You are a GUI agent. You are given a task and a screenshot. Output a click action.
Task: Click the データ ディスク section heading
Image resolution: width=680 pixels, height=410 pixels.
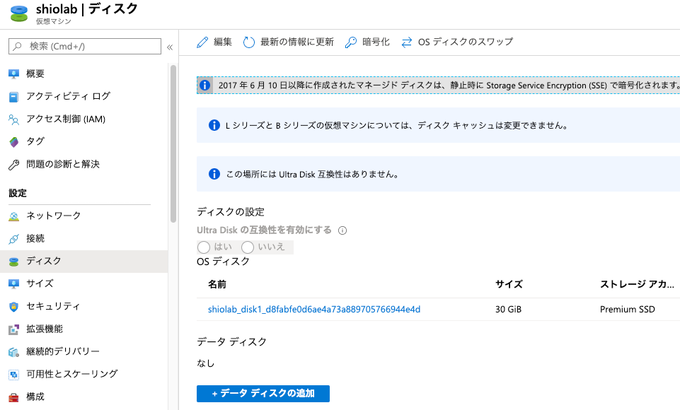pos(232,342)
